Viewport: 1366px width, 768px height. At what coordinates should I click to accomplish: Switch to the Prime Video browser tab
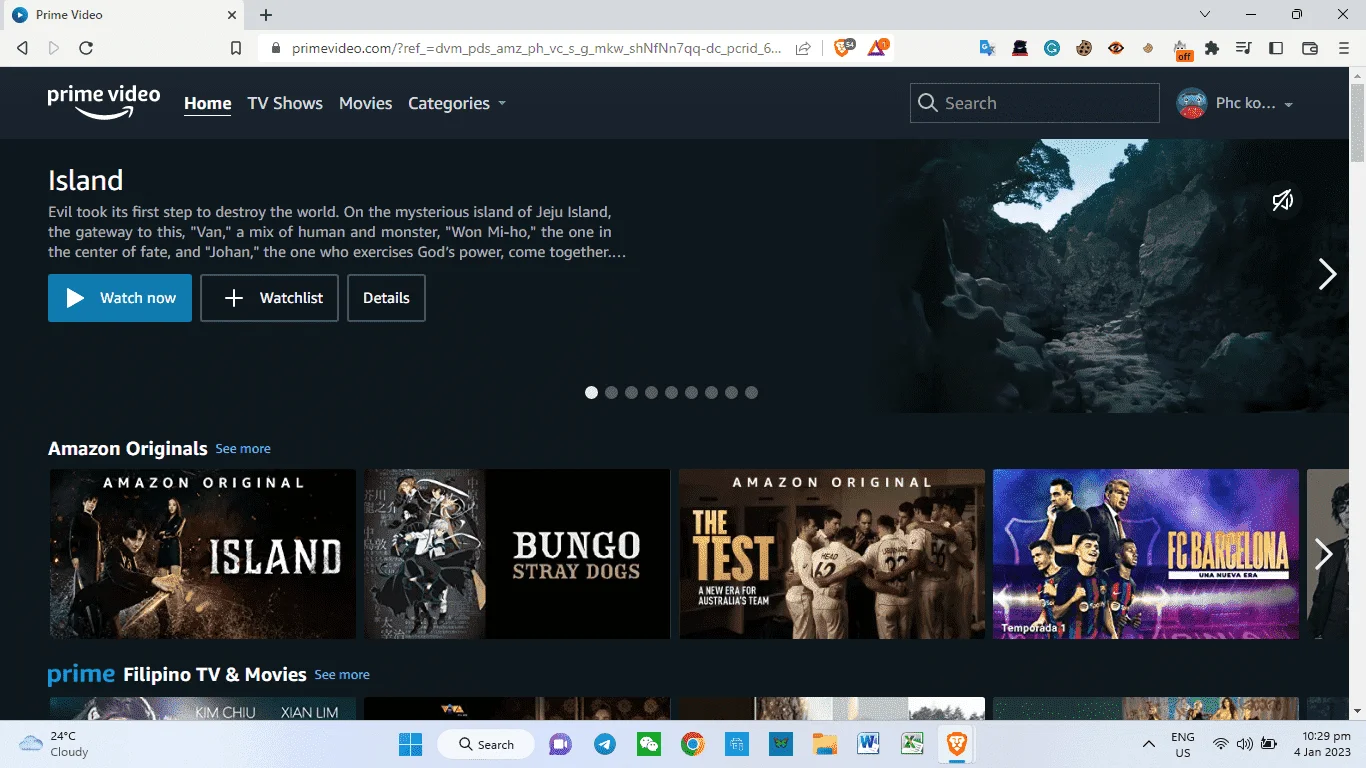tap(122, 15)
